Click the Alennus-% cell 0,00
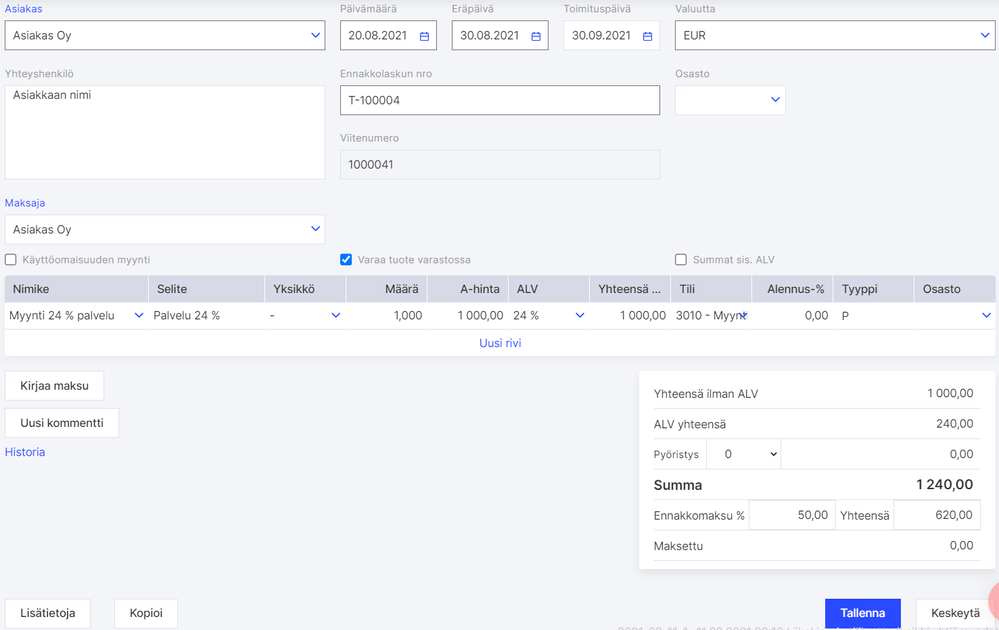Image resolution: width=999 pixels, height=630 pixels. click(x=793, y=315)
